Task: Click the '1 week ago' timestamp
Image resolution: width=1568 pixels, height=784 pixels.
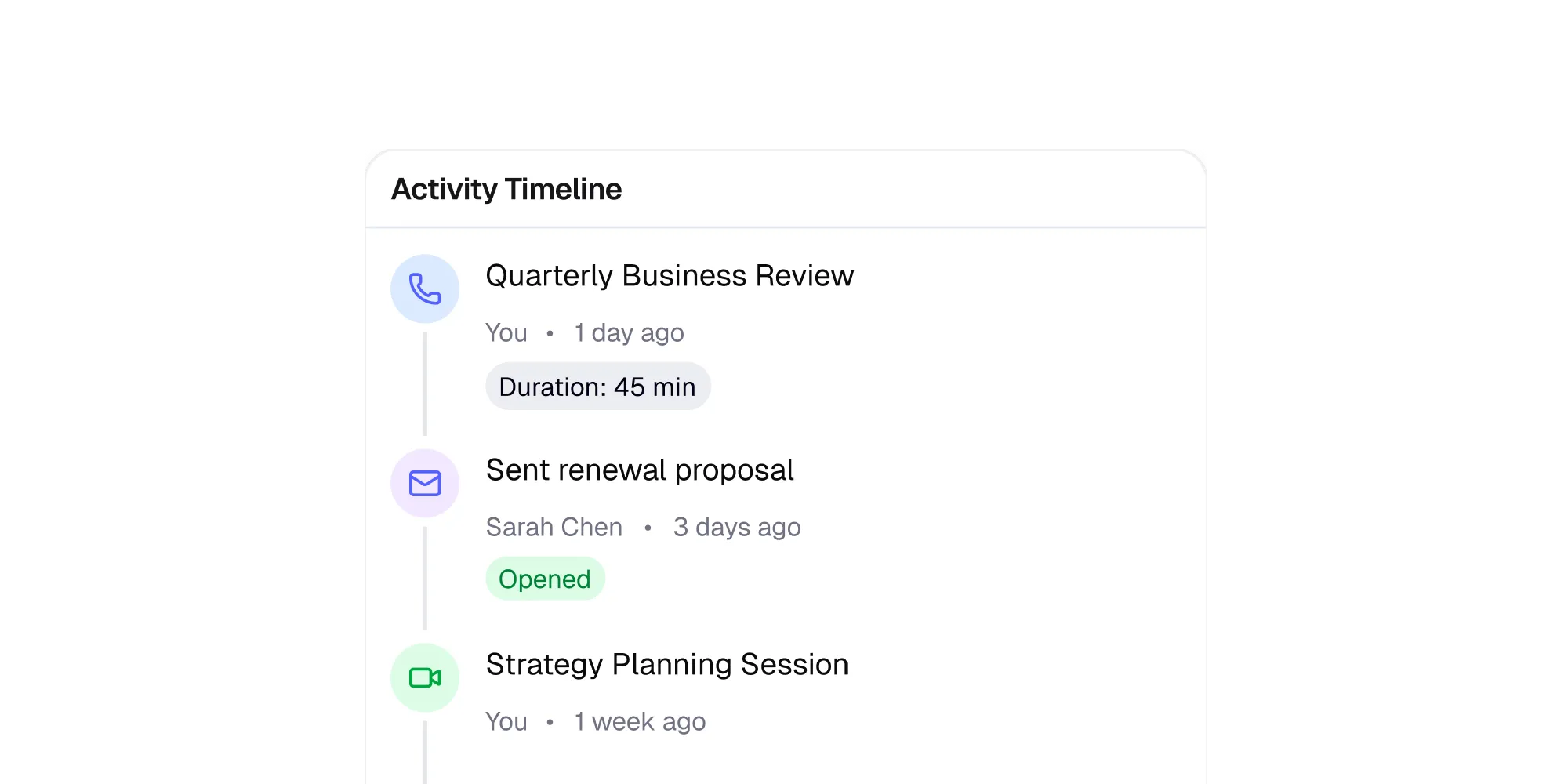Action: 641,720
